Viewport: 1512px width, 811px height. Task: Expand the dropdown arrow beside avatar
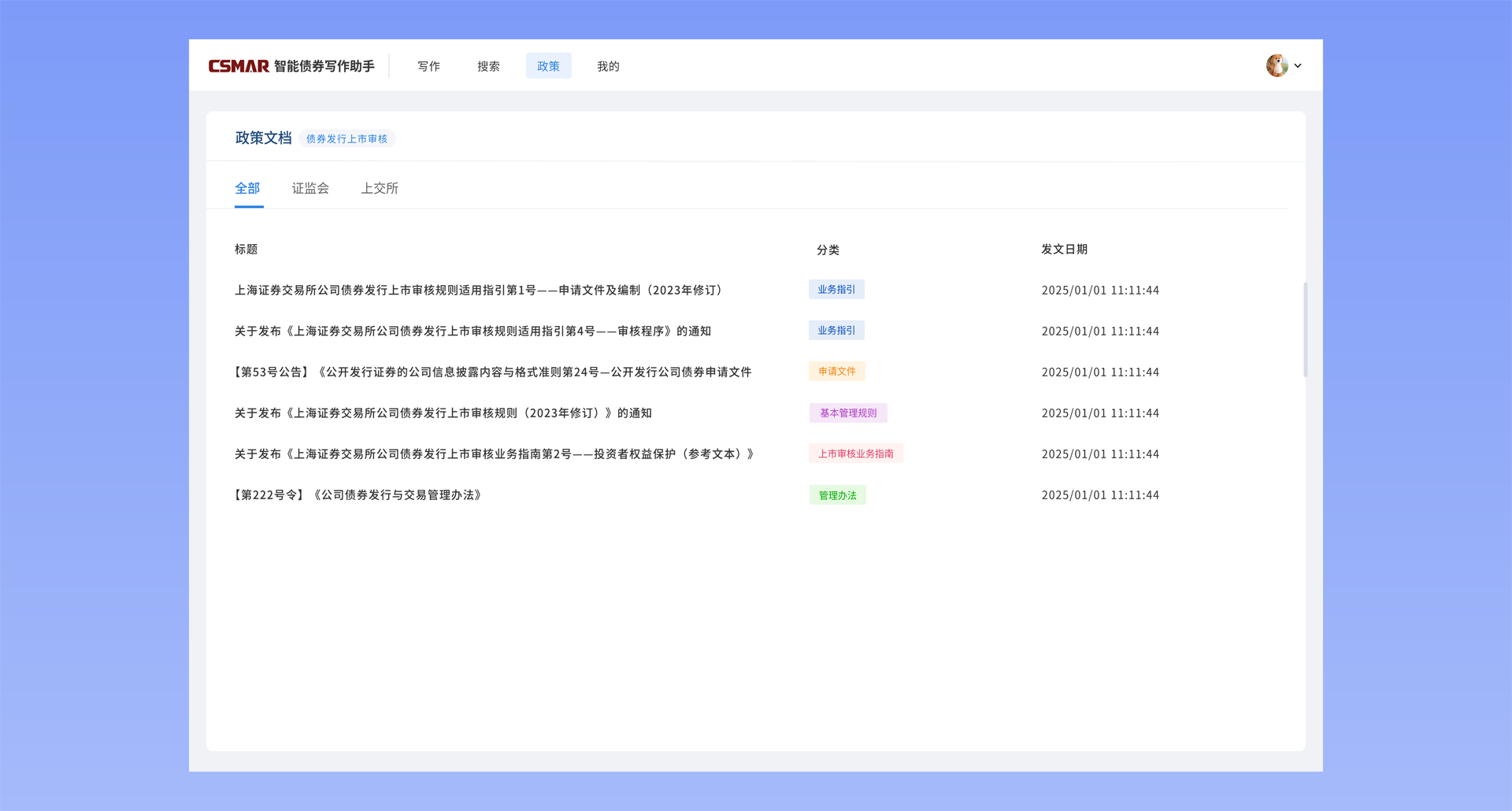(1298, 66)
